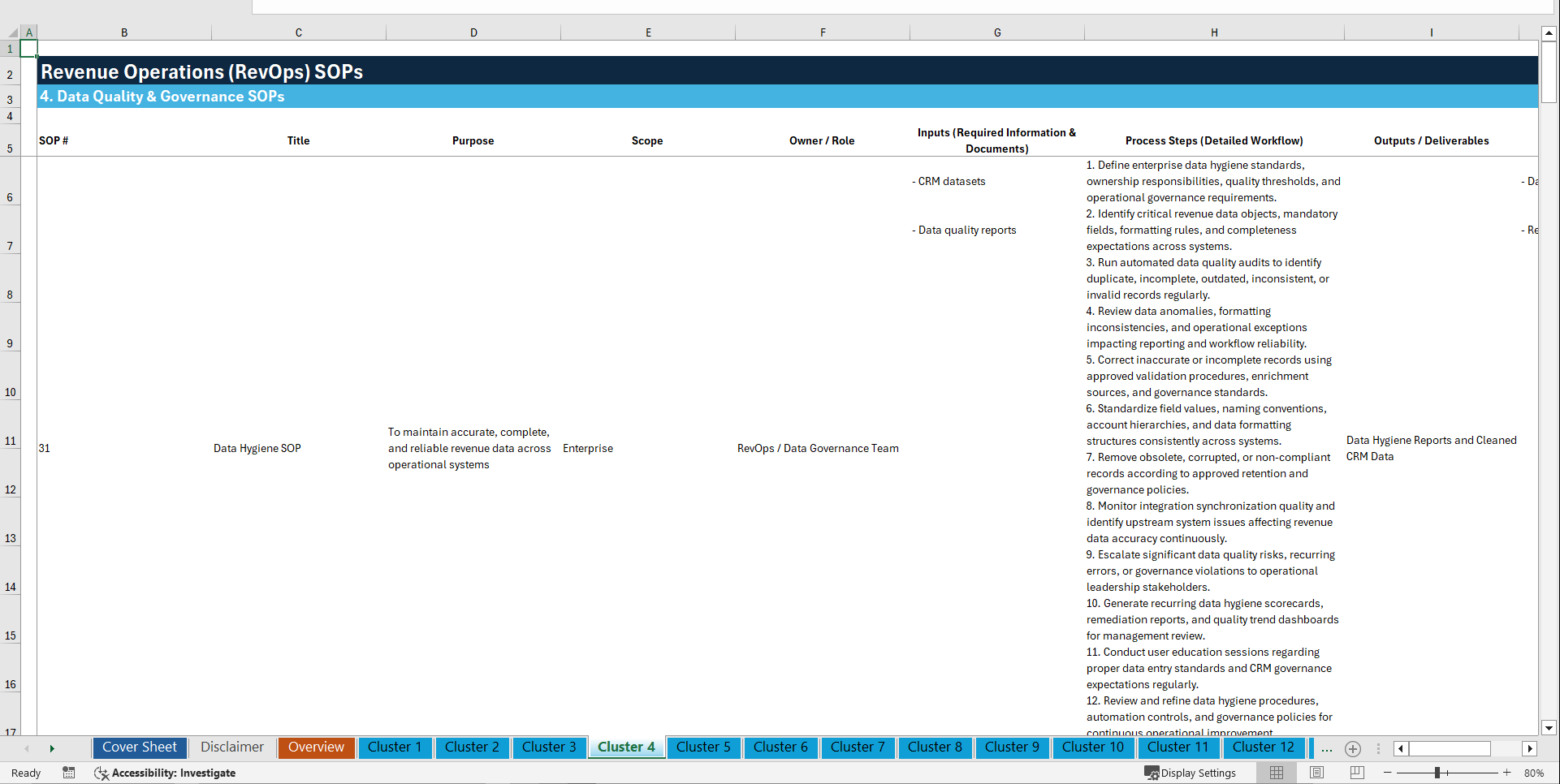The height and width of the screenshot is (784, 1560).
Task: Select column G header
Action: 997,32
